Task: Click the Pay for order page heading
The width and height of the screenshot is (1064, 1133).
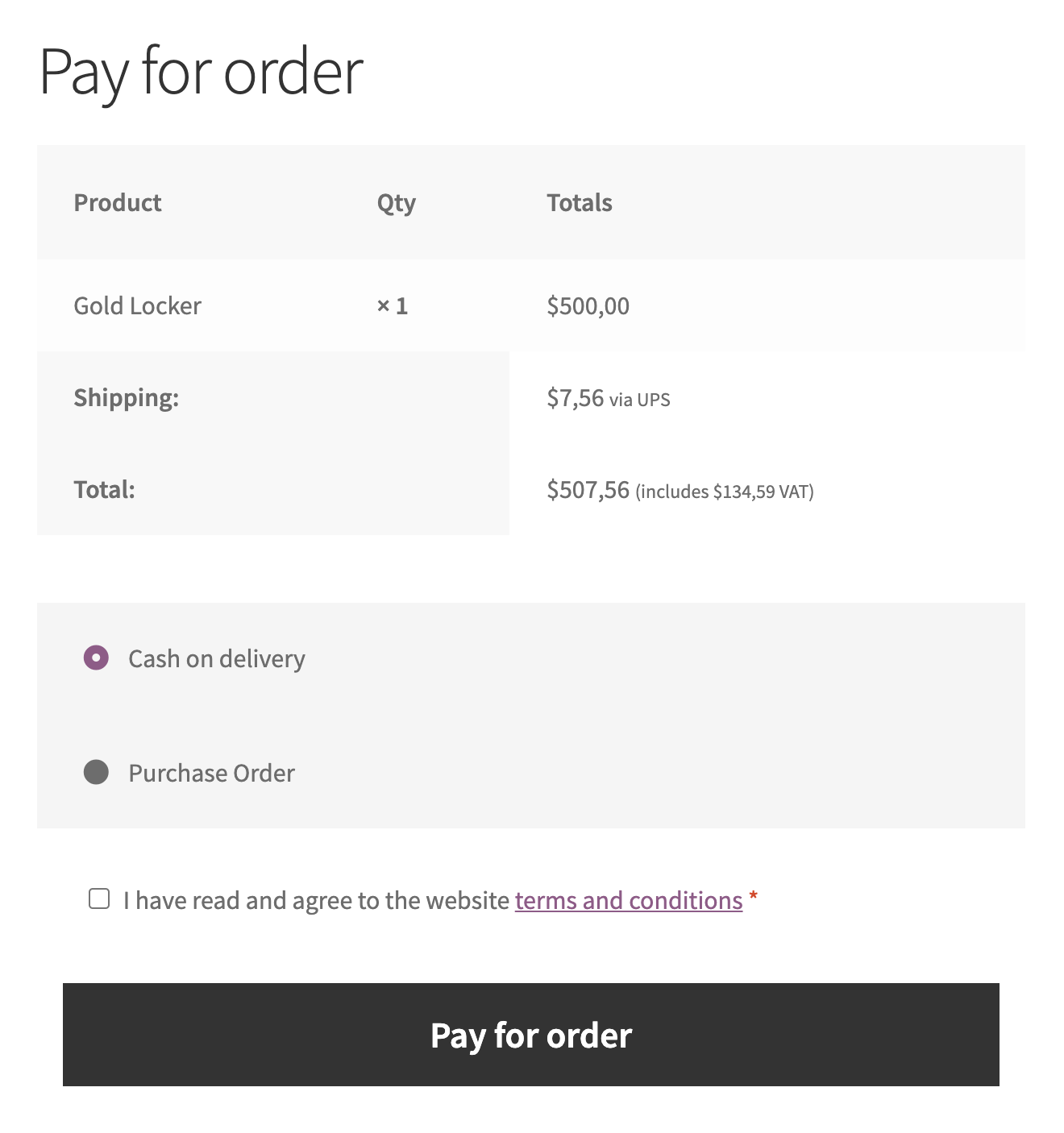Action: coord(201,73)
